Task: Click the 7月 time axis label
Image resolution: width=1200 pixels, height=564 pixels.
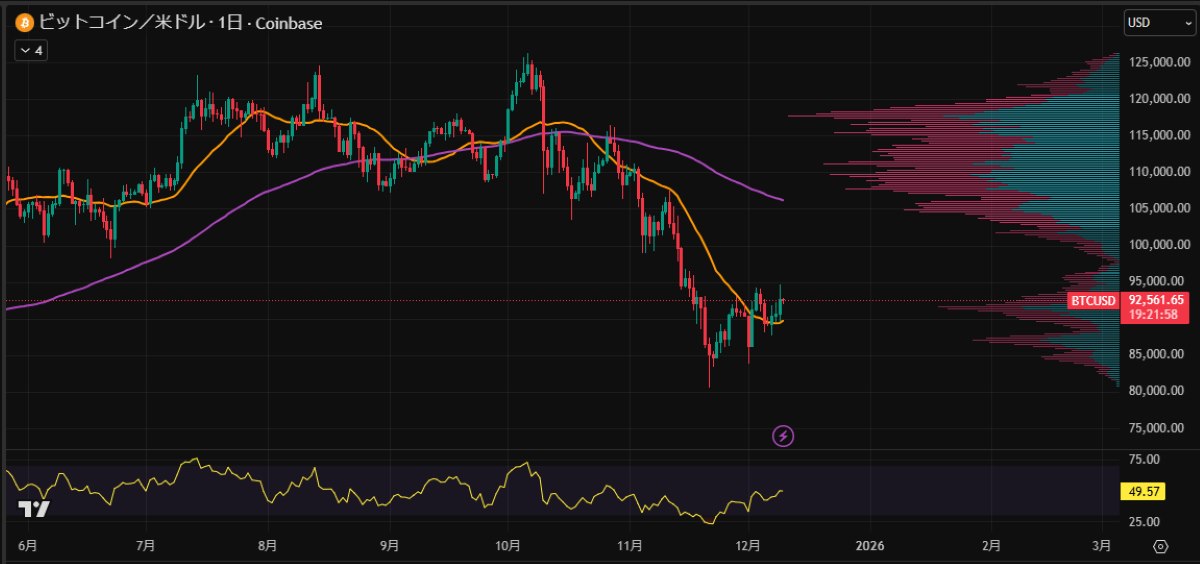Action: click(146, 546)
